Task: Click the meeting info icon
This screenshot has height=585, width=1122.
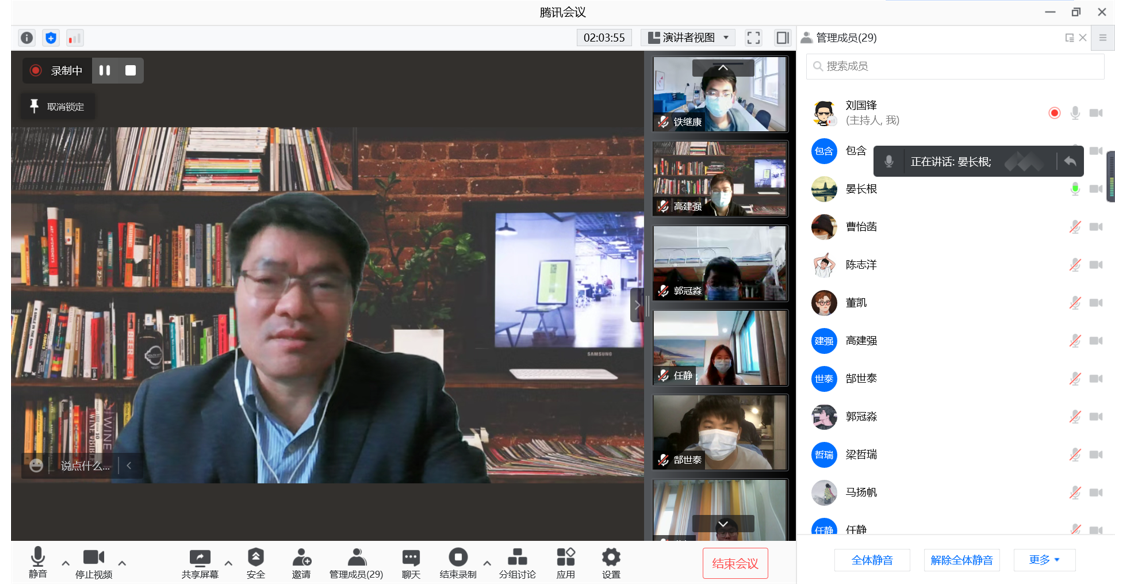Action: coord(27,38)
